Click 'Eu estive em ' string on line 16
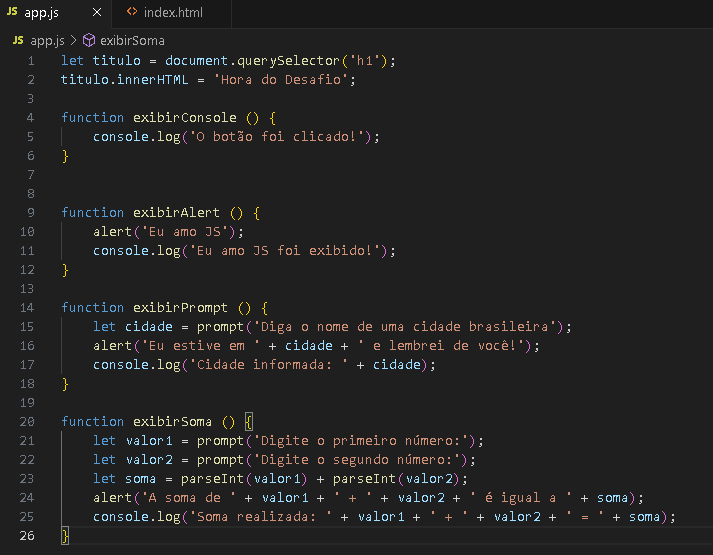The height and width of the screenshot is (555, 713). pyautogui.click(x=201, y=346)
